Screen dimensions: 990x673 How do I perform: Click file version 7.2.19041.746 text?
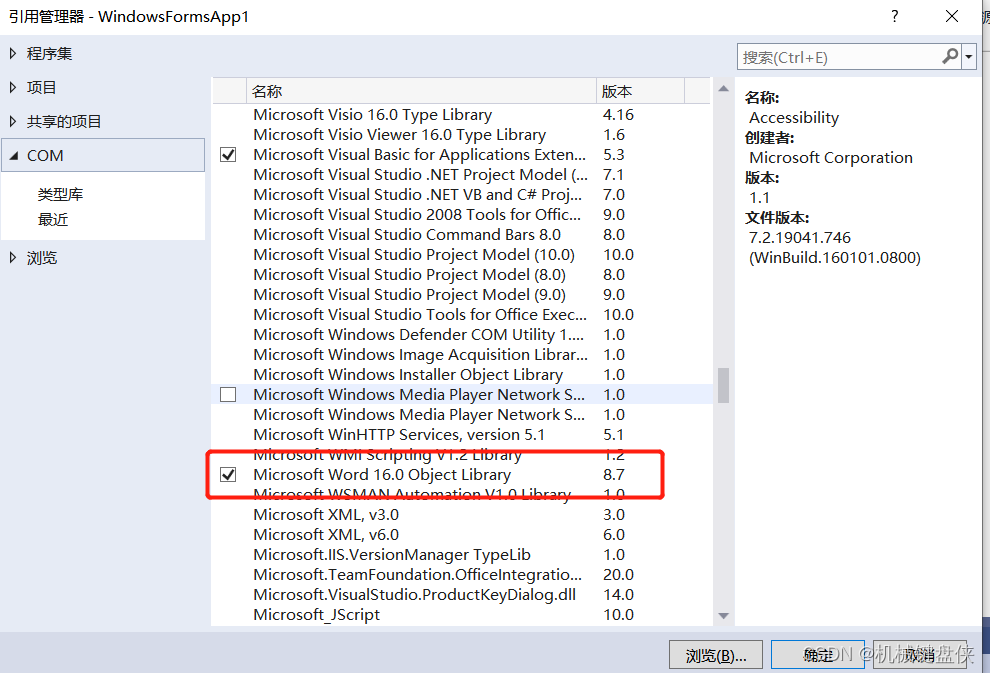tap(799, 238)
